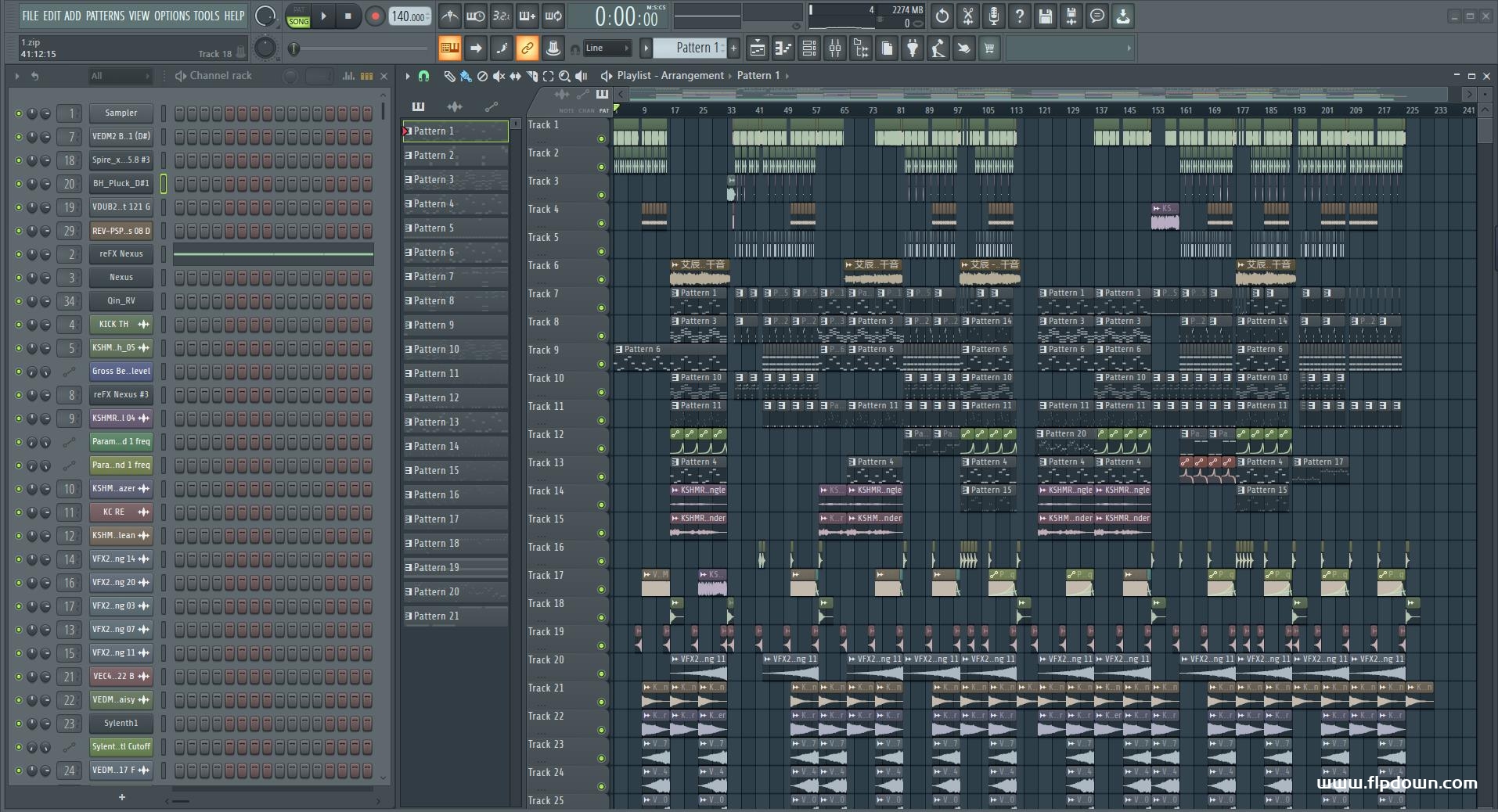Select the BH_Pluck_D#1 channel selector LED
The height and width of the screenshot is (812, 1498).
[164, 184]
